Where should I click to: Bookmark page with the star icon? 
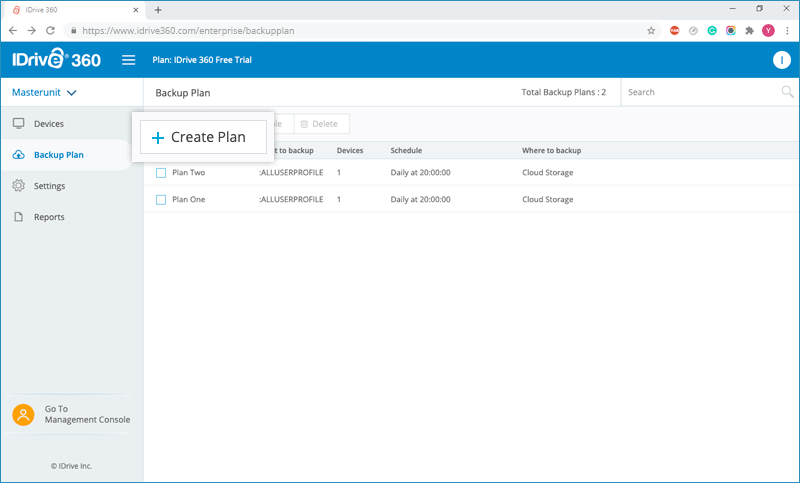[651, 31]
